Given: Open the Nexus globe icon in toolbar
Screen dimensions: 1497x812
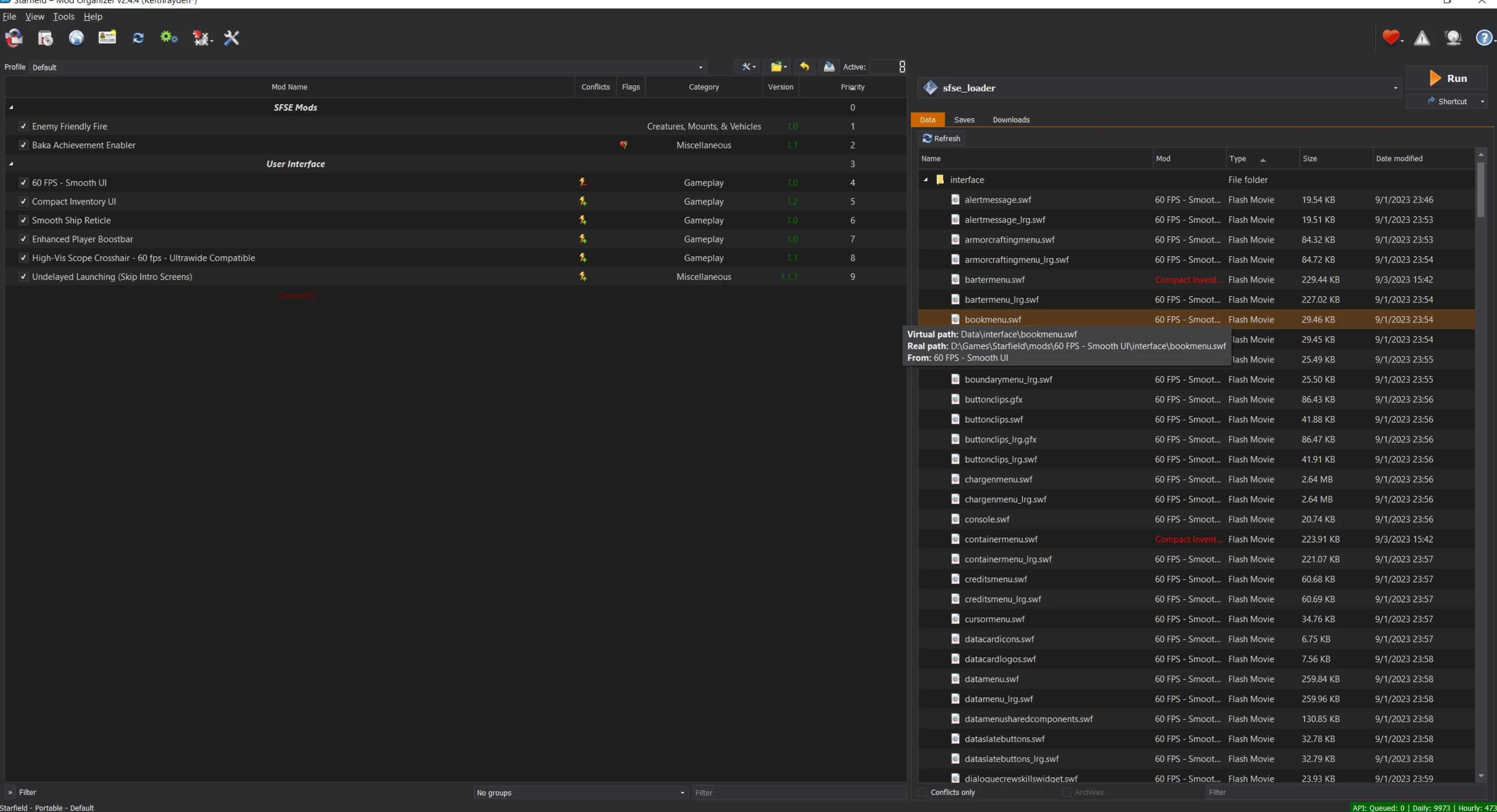Looking at the screenshot, I should point(76,39).
